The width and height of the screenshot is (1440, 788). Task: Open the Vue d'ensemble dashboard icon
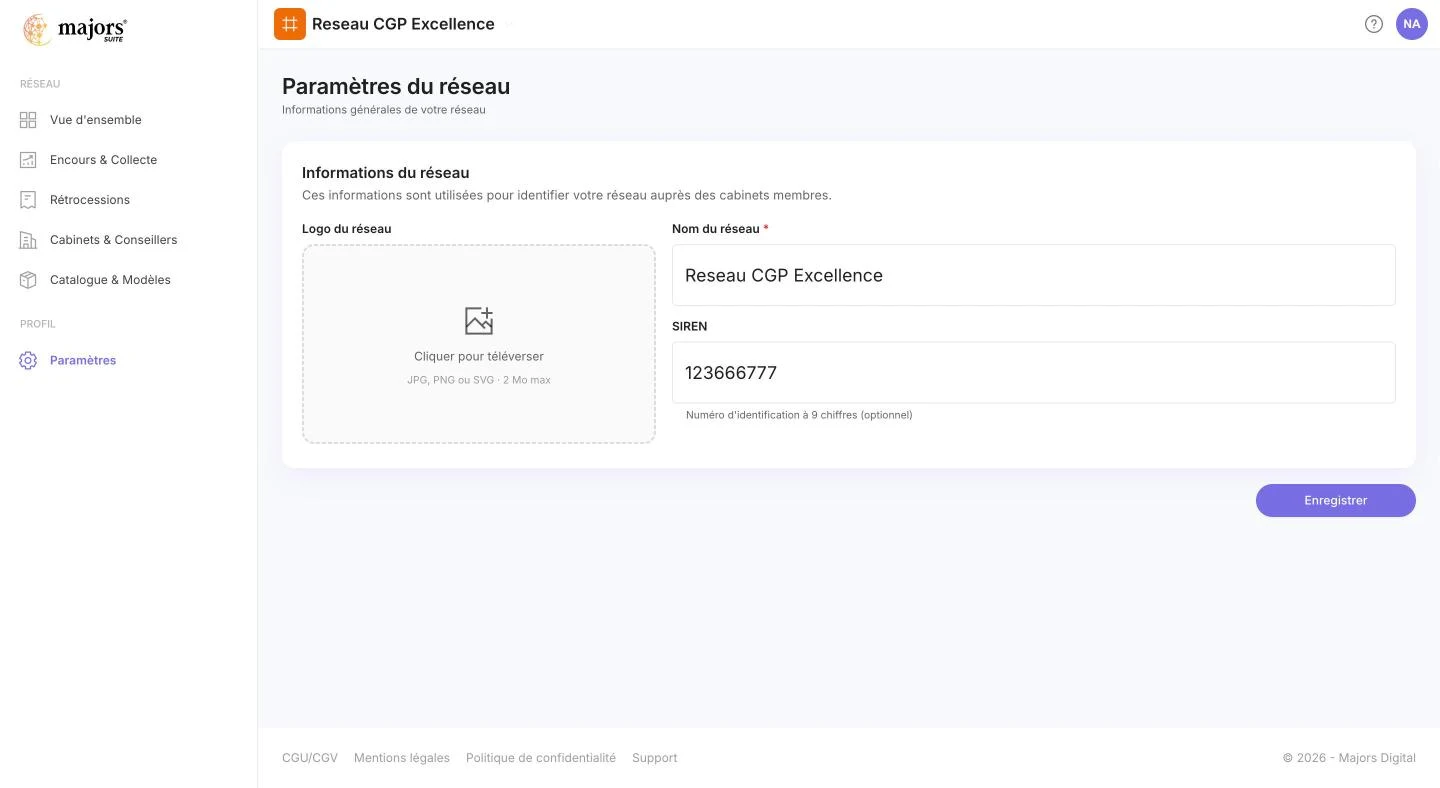[28, 120]
